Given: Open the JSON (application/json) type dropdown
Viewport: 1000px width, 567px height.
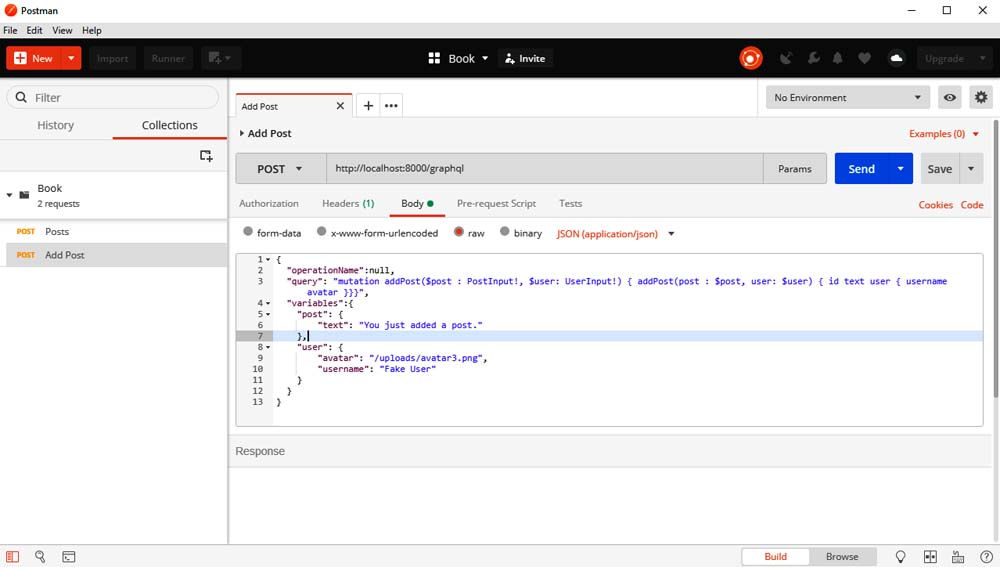Looking at the screenshot, I should pos(615,233).
